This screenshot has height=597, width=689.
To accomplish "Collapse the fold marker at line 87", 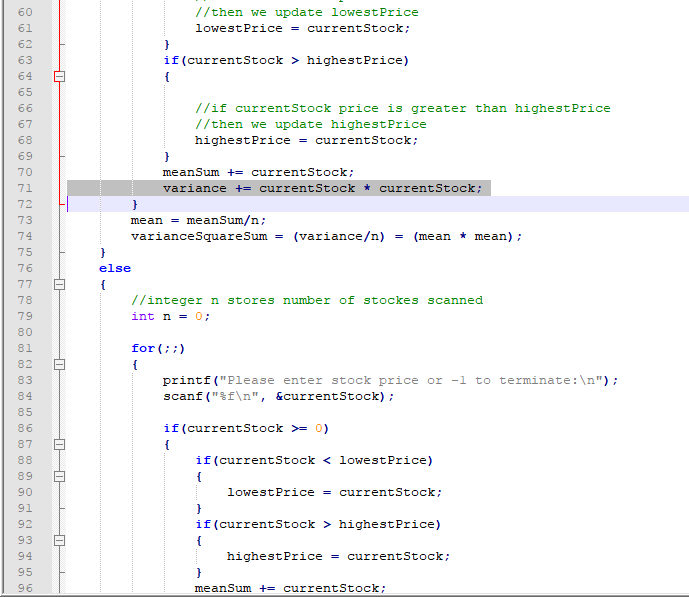I will pyautogui.click(x=59, y=445).
